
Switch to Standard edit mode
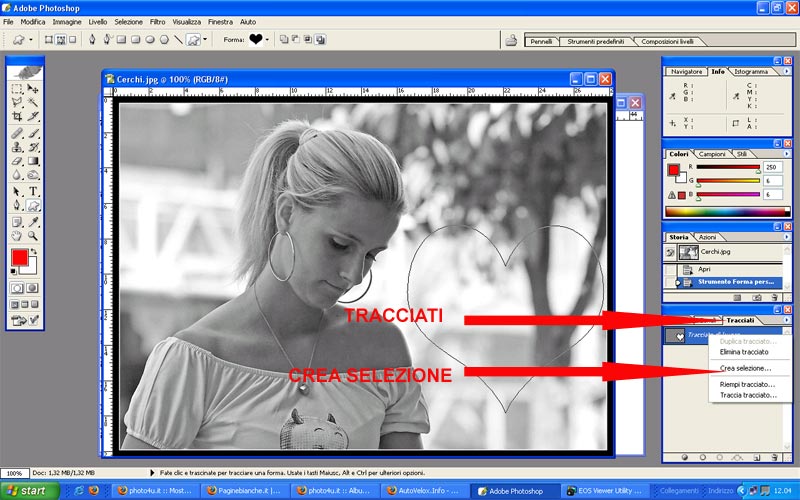pos(17,288)
